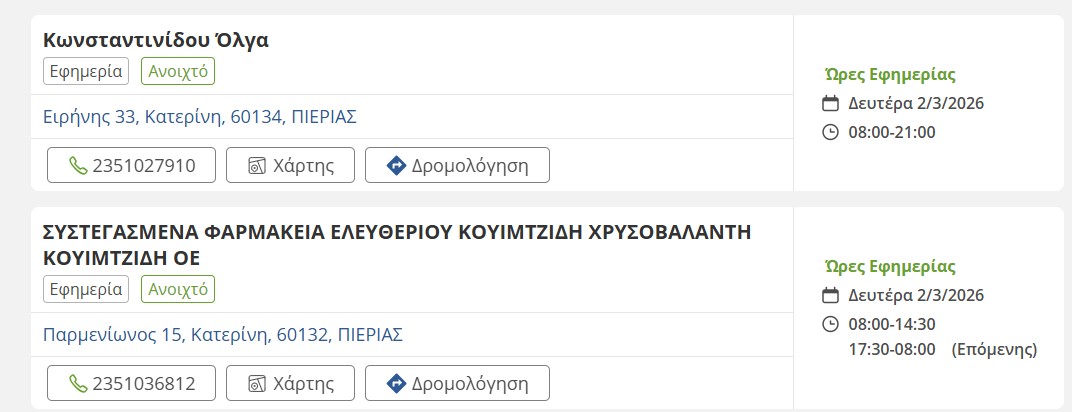Click directions arrow icon for Κουιμτζίδη pharmacy
The height and width of the screenshot is (412, 1072).
tap(396, 383)
